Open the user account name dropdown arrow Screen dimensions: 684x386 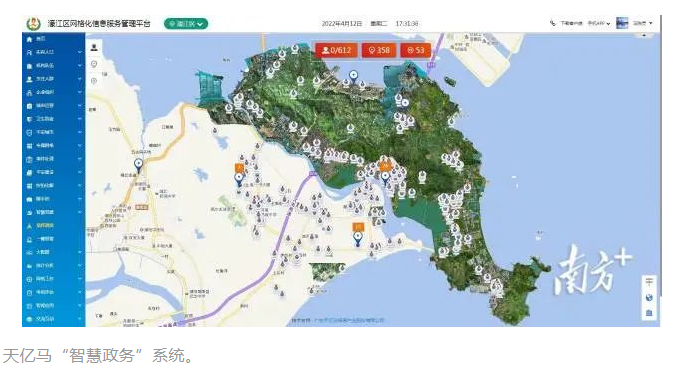(651, 23)
